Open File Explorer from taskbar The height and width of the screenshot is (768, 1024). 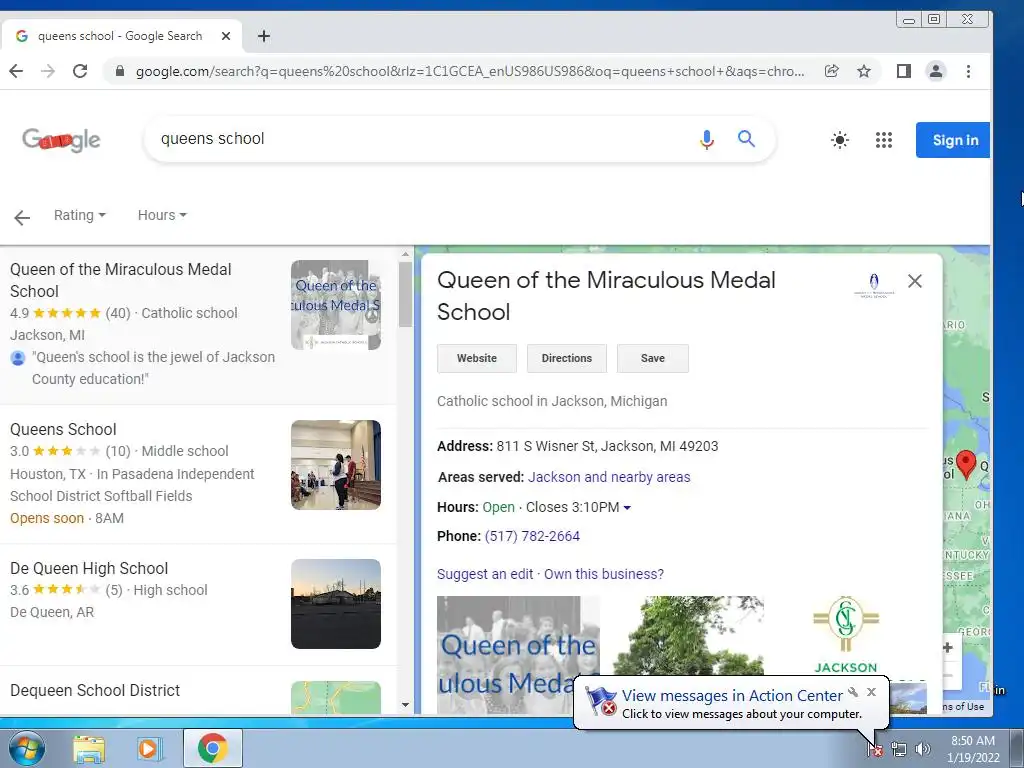click(89, 749)
